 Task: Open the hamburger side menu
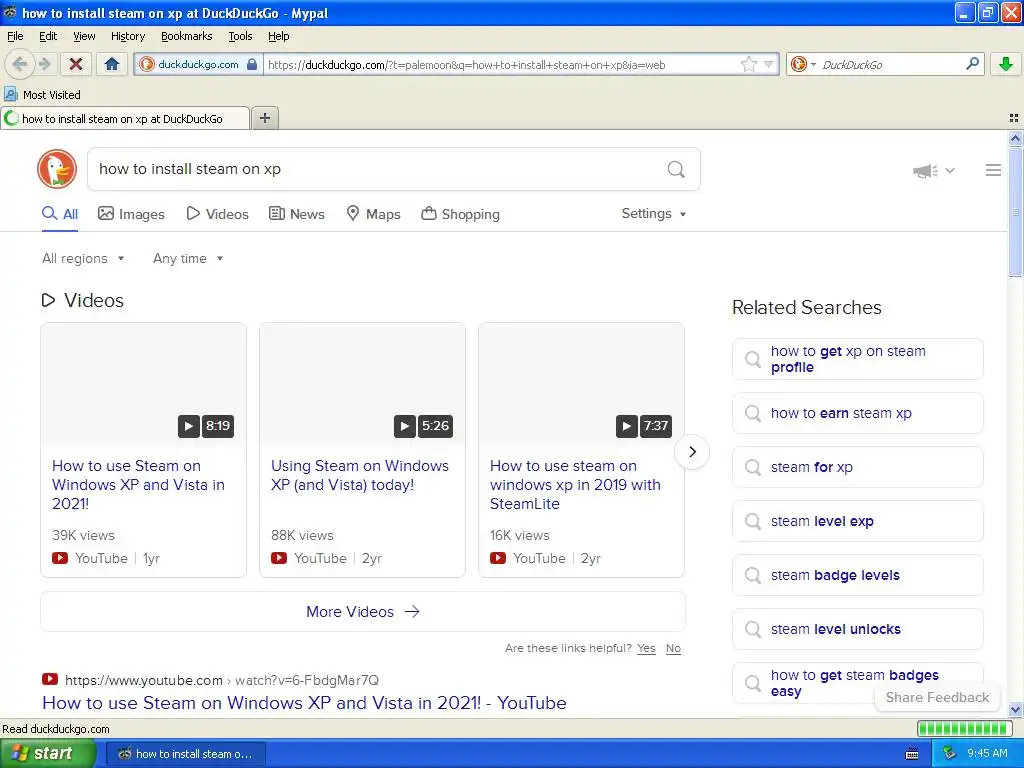click(x=993, y=170)
